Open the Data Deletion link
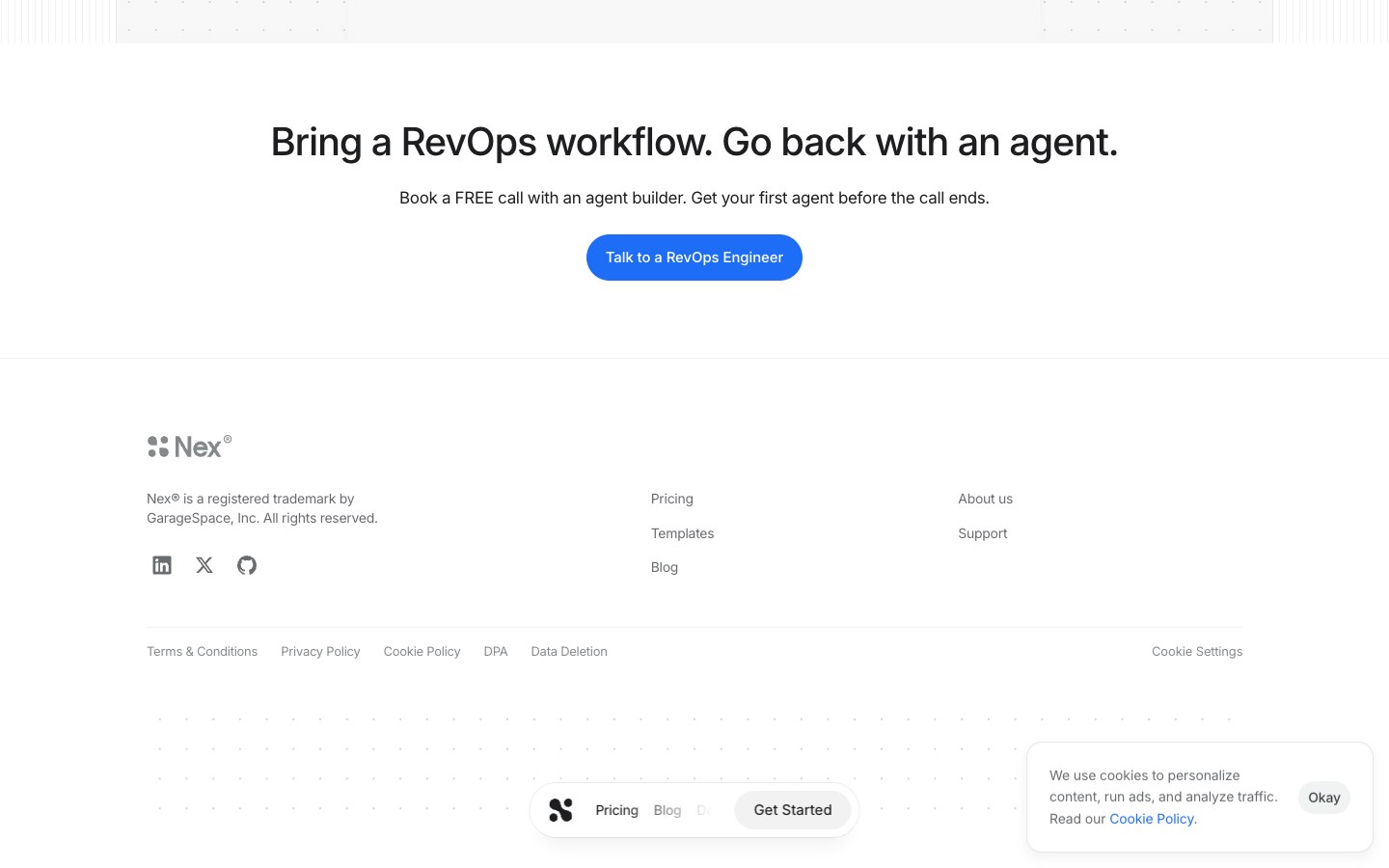 pos(569,652)
